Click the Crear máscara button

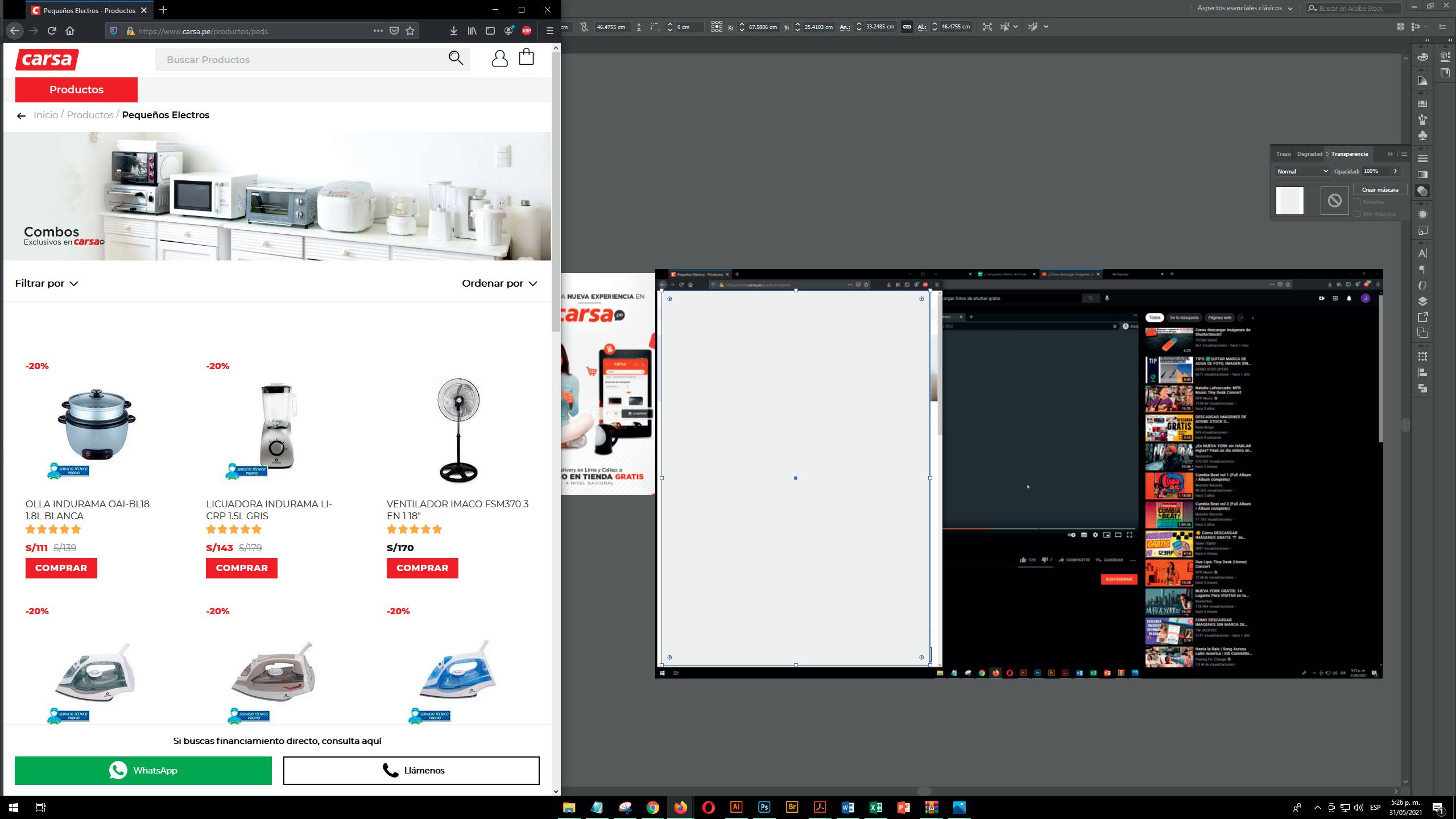[1380, 190]
